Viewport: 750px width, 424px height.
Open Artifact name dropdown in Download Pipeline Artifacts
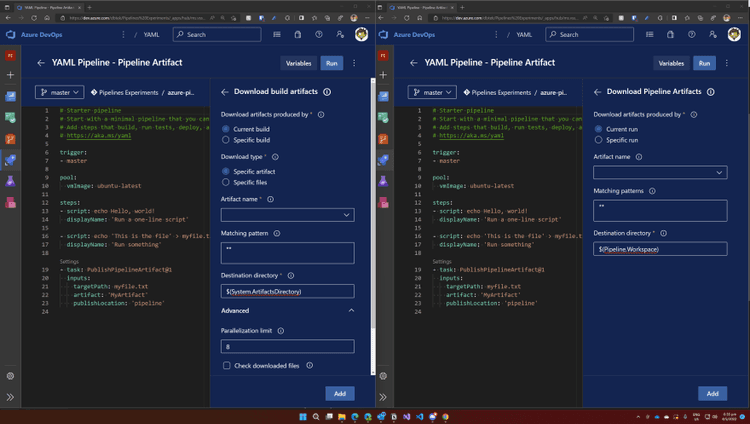click(x=660, y=172)
